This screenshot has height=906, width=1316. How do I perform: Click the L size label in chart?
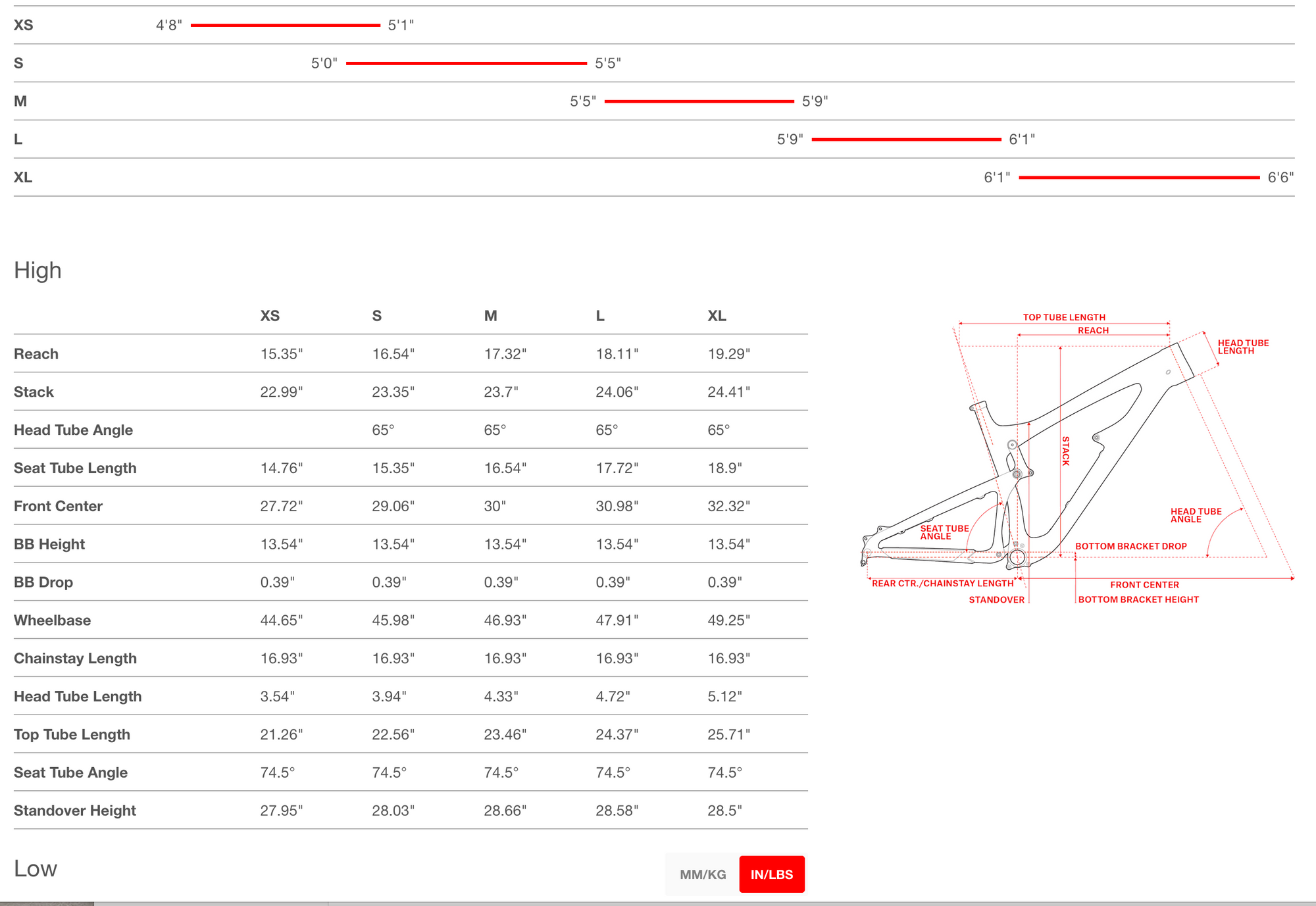tap(18, 139)
